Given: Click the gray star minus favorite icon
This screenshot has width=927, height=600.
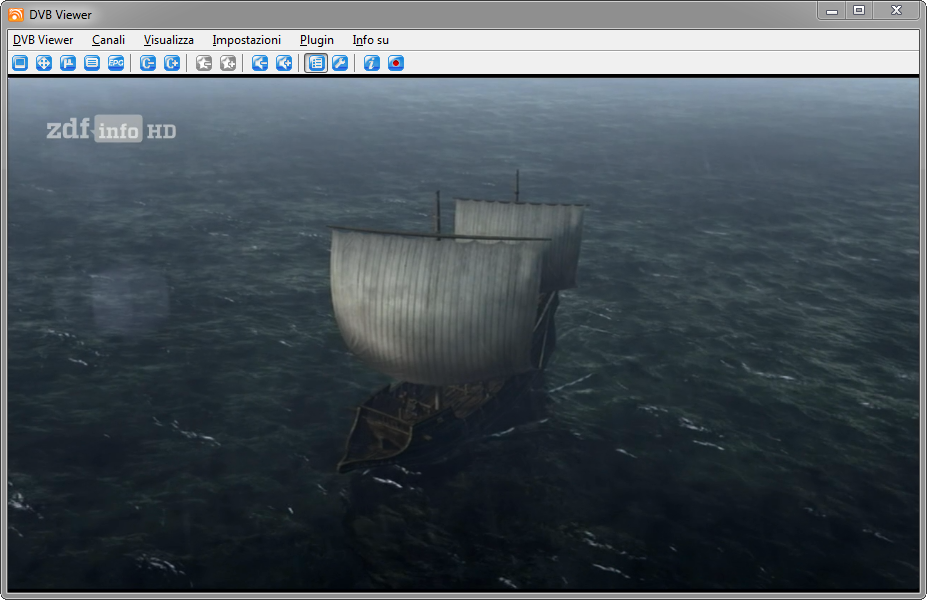Looking at the screenshot, I should point(204,63).
